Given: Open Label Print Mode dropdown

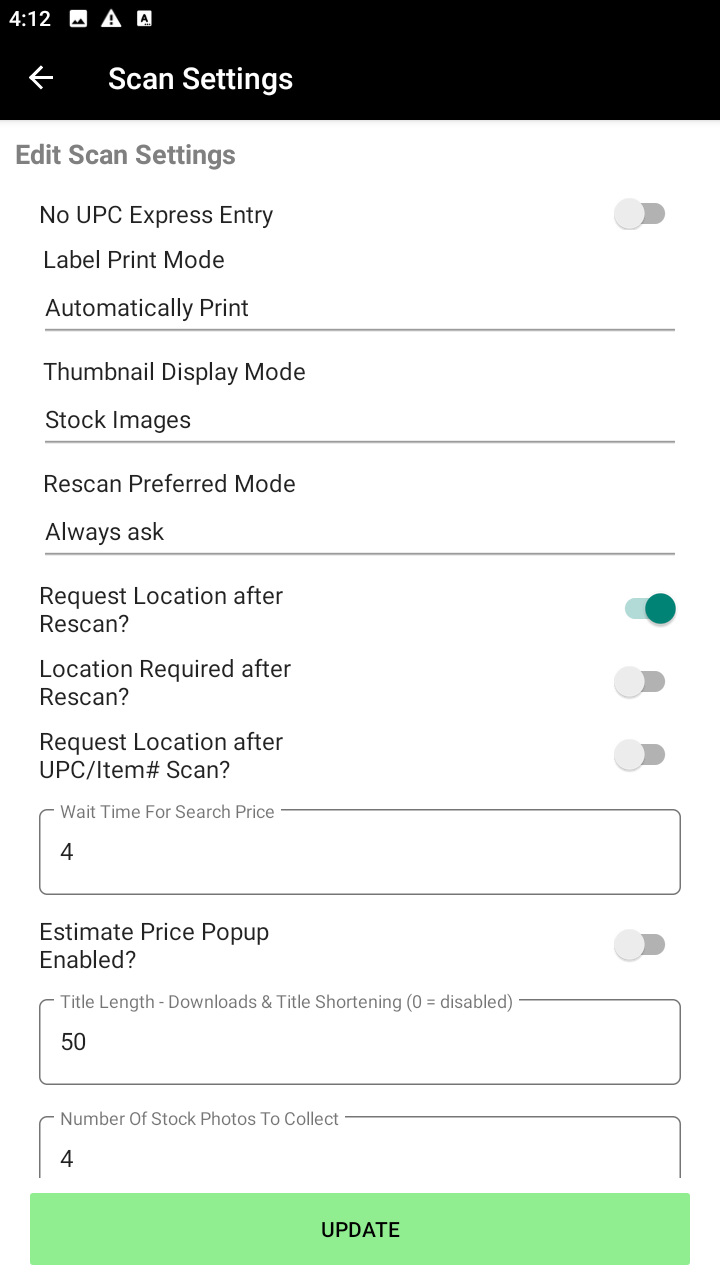Looking at the screenshot, I should coord(360,308).
